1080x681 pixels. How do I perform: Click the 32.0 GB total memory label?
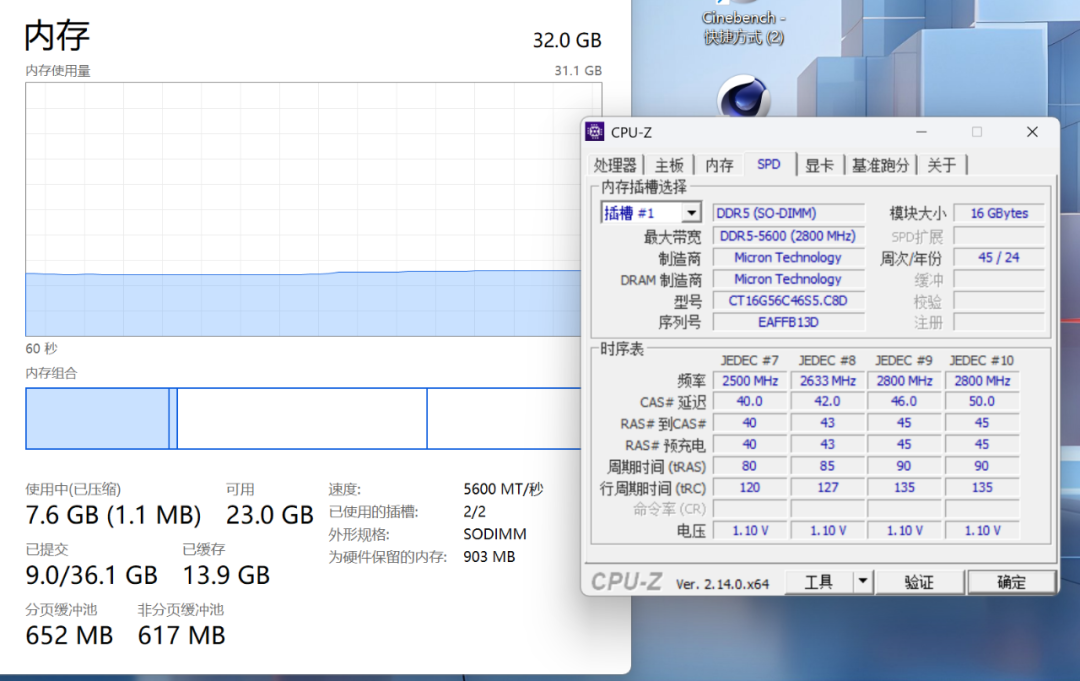click(x=567, y=41)
